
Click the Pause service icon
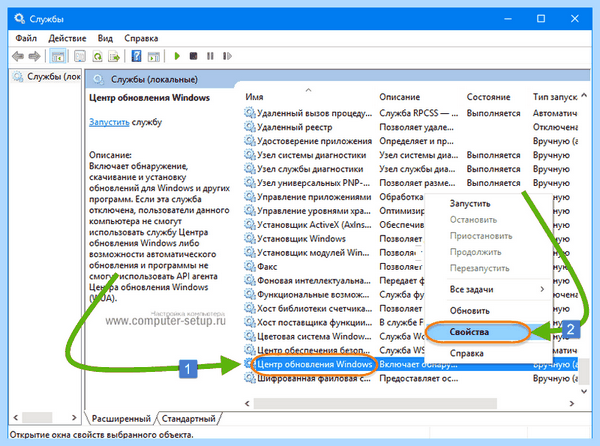pos(210,56)
